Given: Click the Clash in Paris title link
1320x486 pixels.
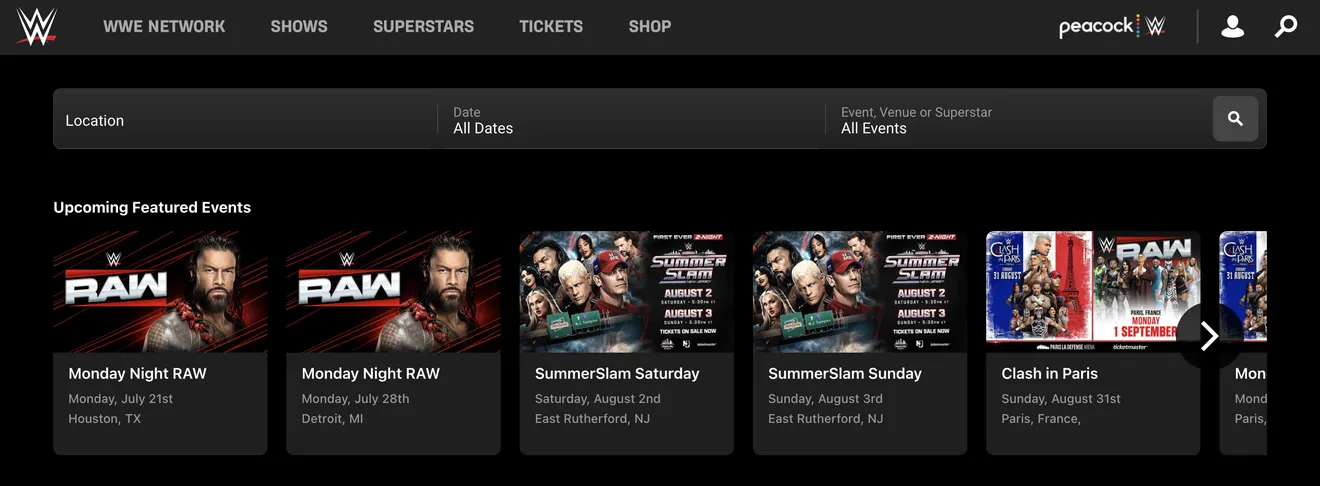Looking at the screenshot, I should (1049, 374).
